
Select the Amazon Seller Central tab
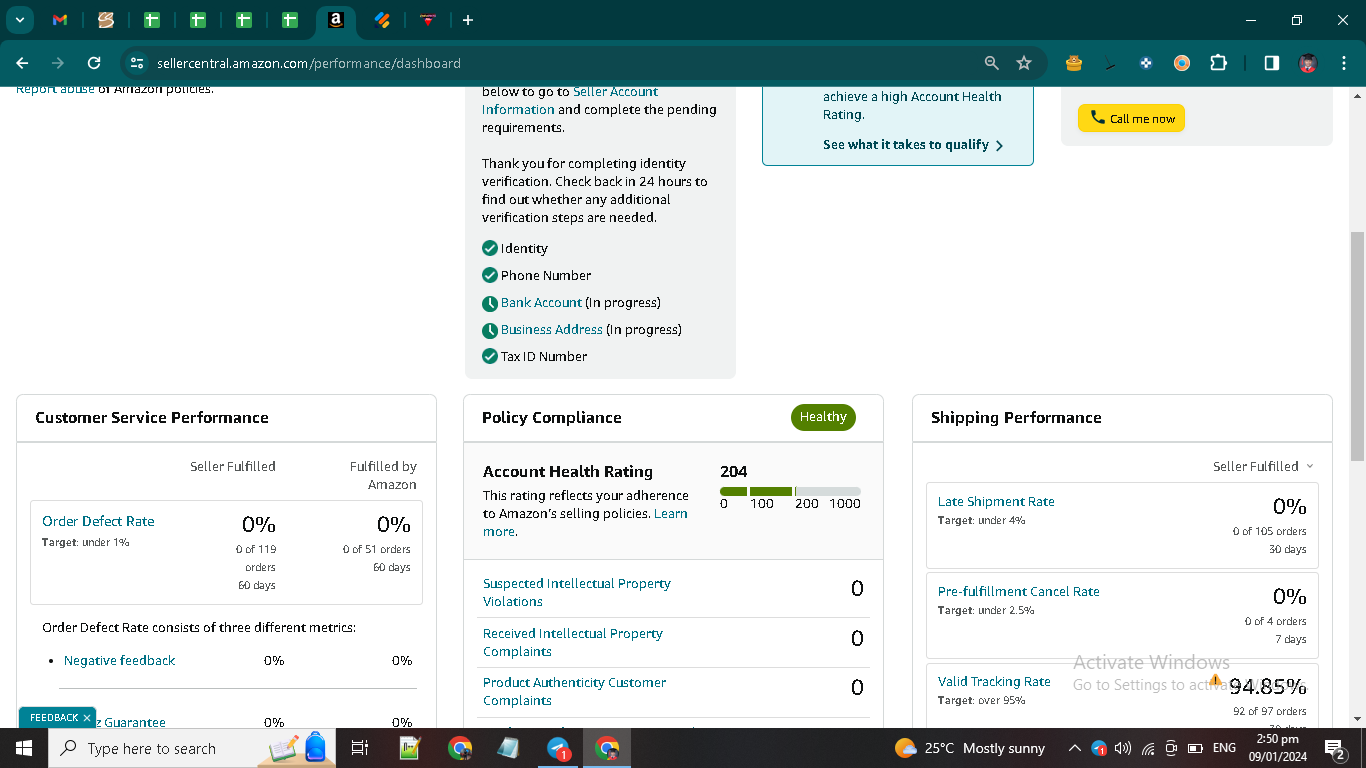coord(336,20)
